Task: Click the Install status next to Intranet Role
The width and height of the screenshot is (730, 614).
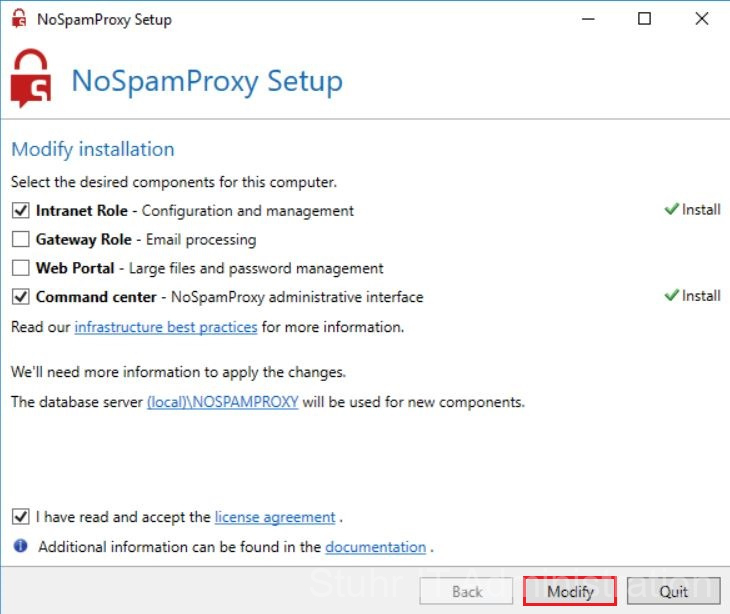Action: (x=701, y=209)
